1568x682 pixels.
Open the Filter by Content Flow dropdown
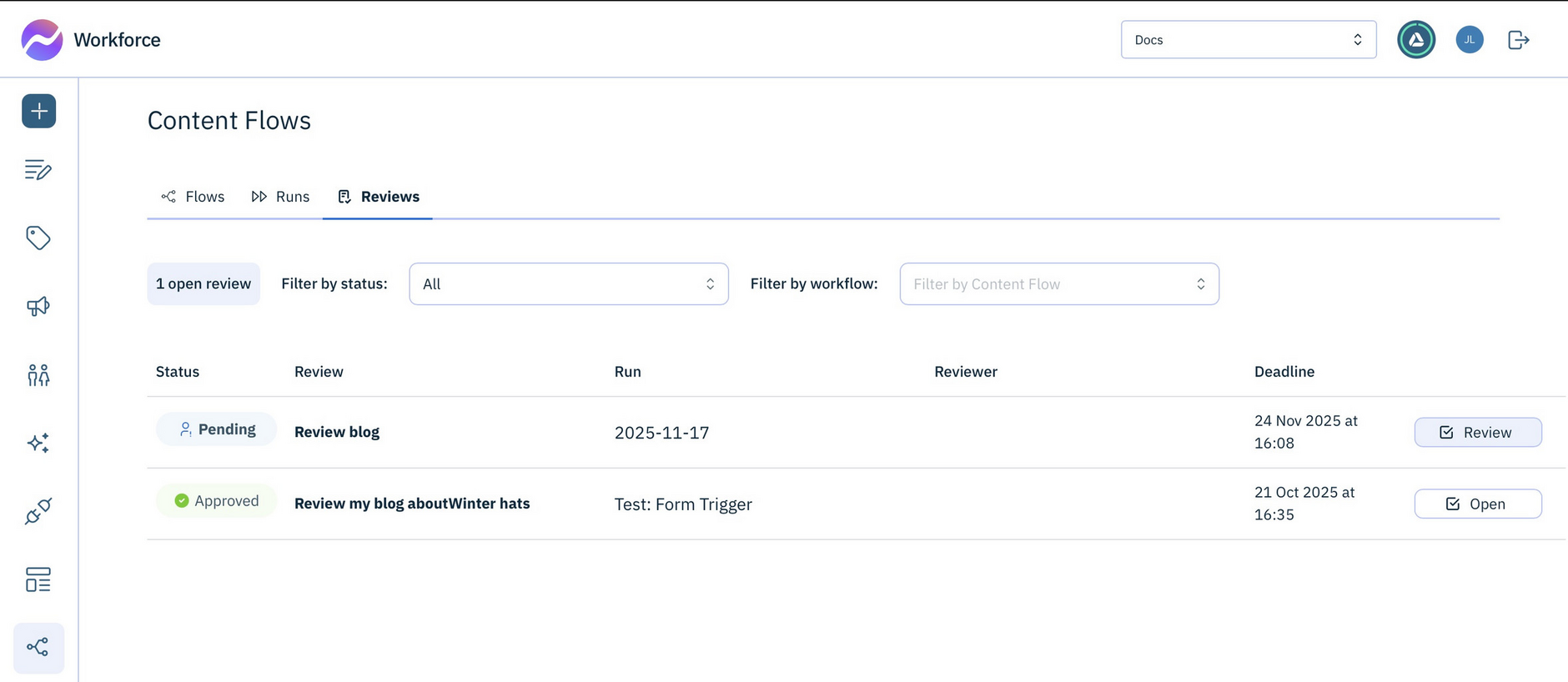[x=1058, y=284]
